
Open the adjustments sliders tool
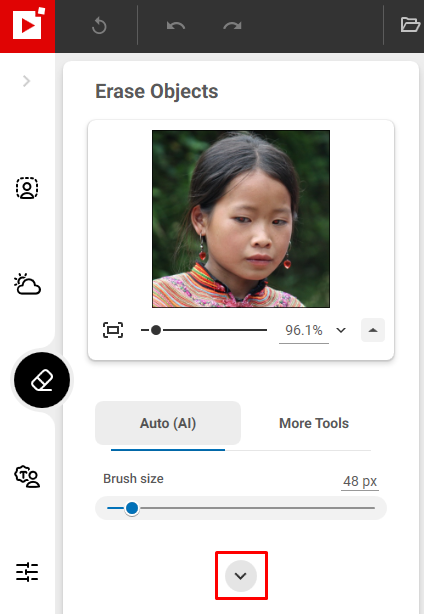[x=27, y=572]
